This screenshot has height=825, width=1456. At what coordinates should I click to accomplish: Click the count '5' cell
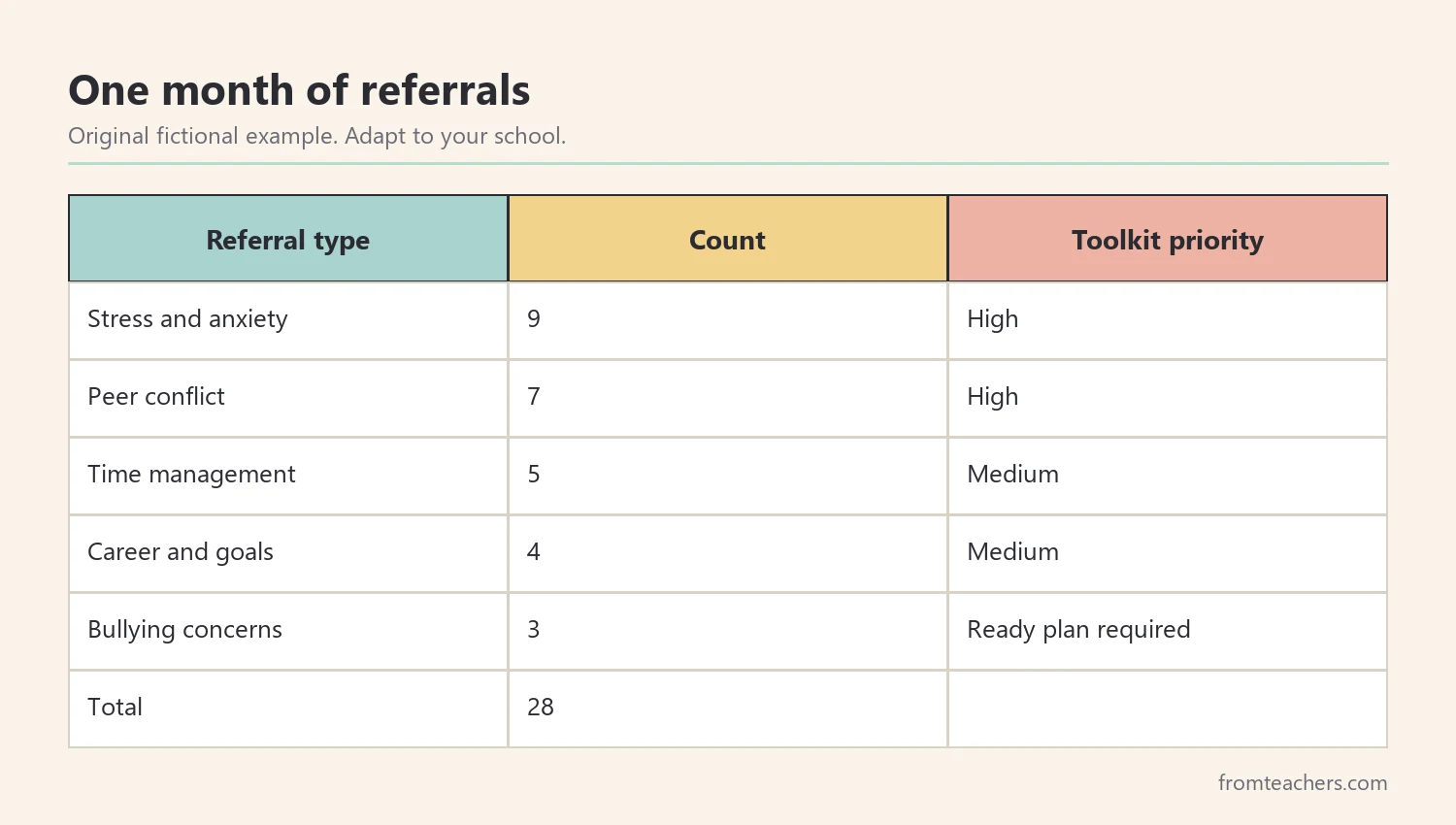[x=728, y=476]
